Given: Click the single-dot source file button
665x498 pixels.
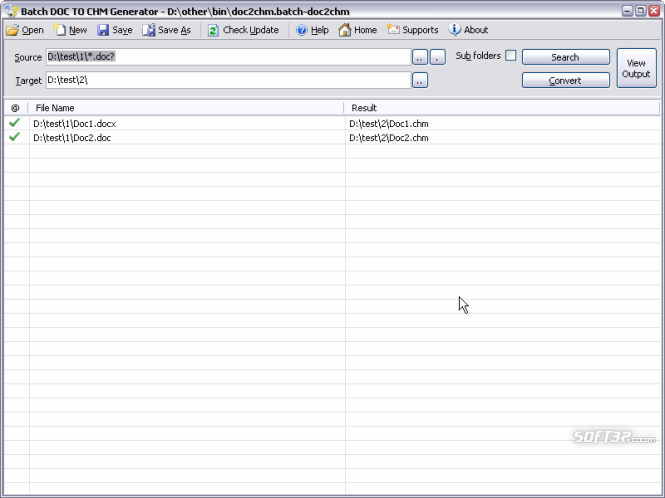Looking at the screenshot, I should (x=438, y=57).
